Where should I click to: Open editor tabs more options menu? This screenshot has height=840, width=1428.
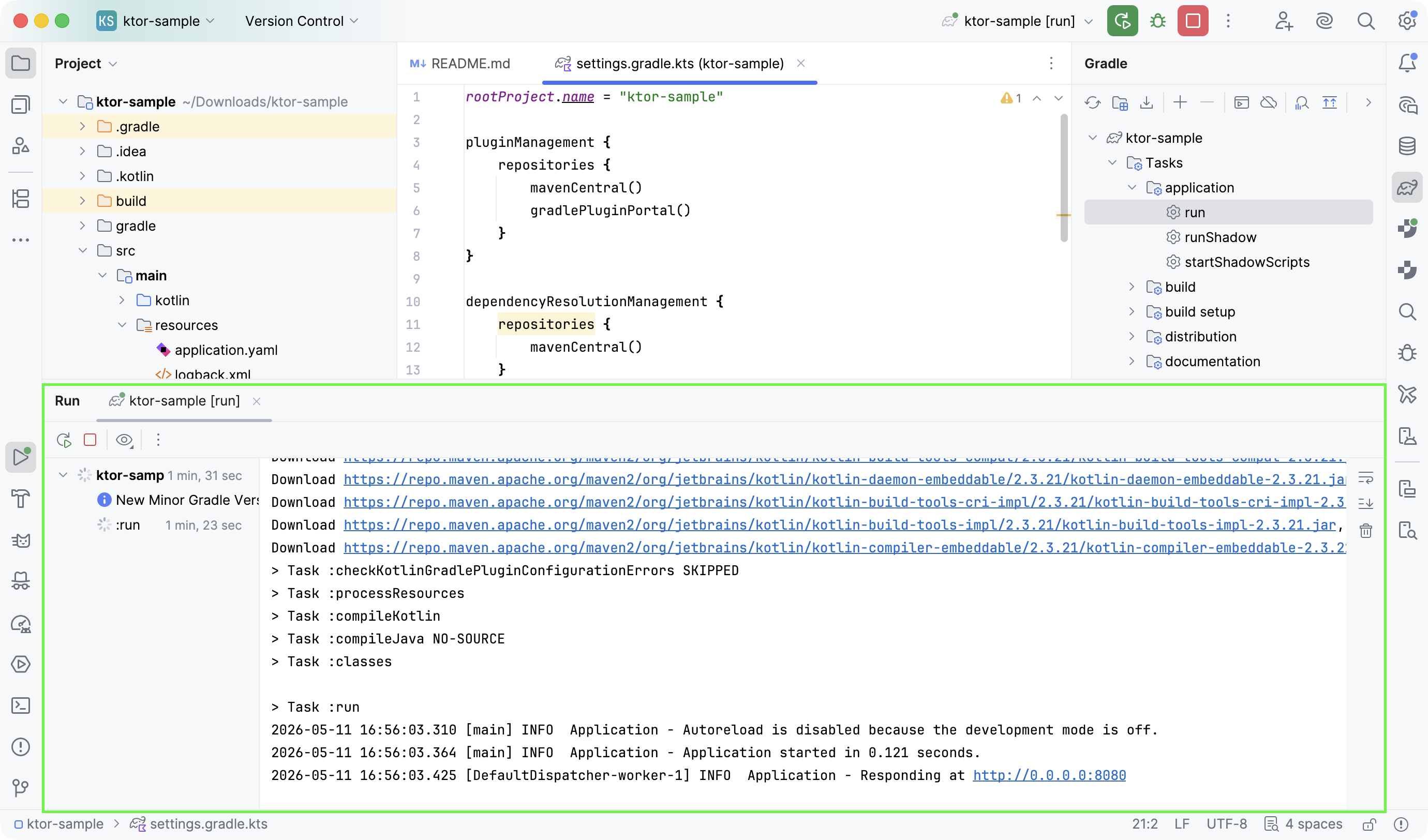point(1051,64)
